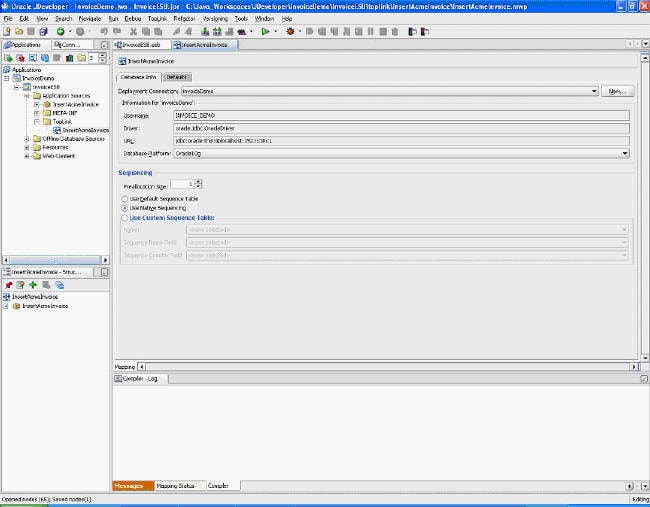
Task: Click the Save All toolbar icon
Action: [x=43, y=31]
